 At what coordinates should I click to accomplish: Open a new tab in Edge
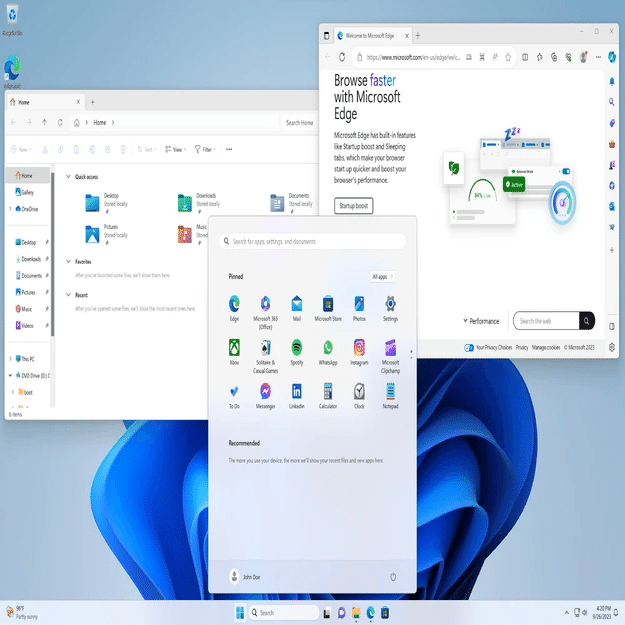click(418, 36)
